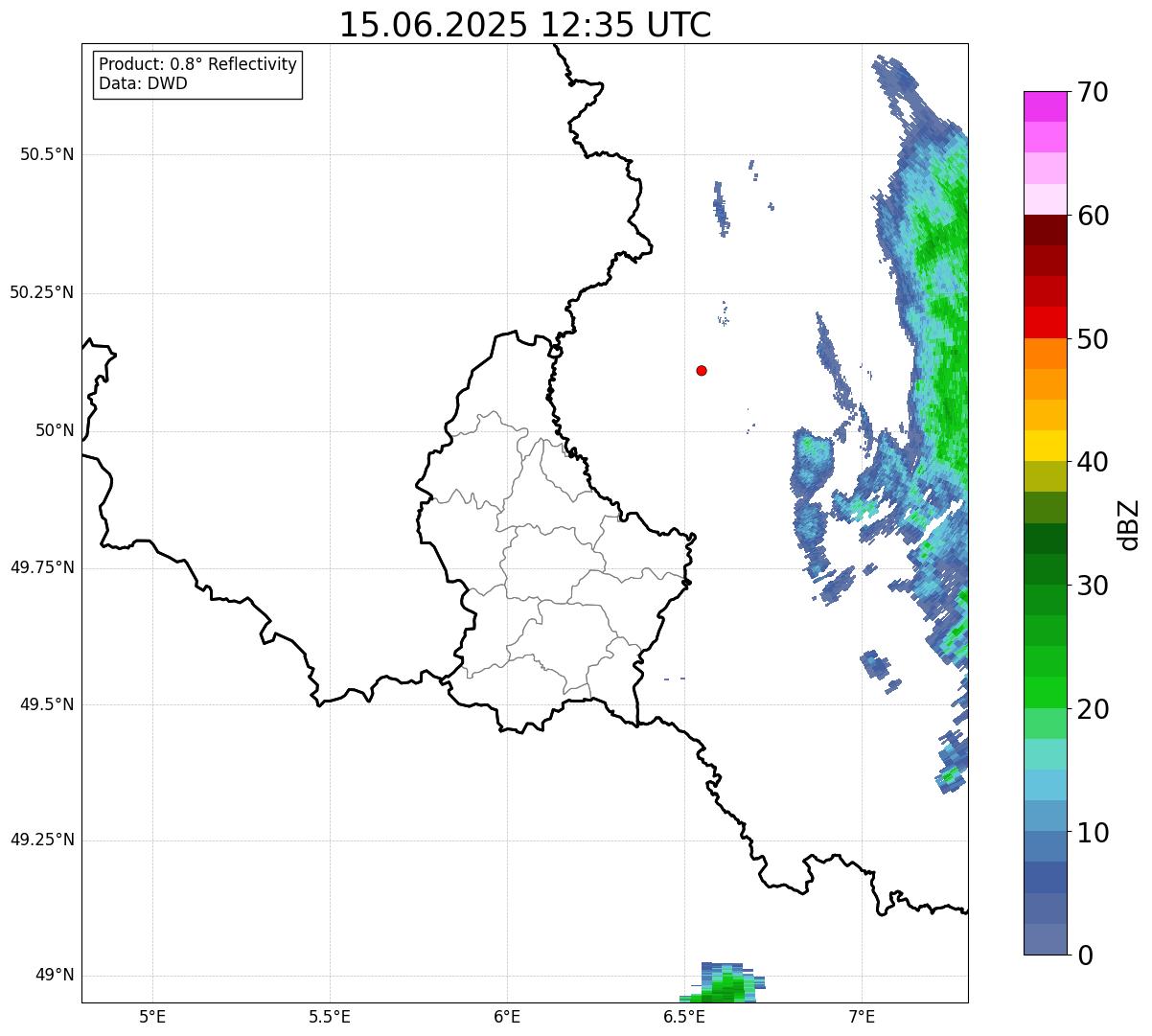This screenshot has width=1152, height=1036.
Task: Click the plot title '15.06.2025 12:35 UTC'
Action: click(x=525, y=25)
